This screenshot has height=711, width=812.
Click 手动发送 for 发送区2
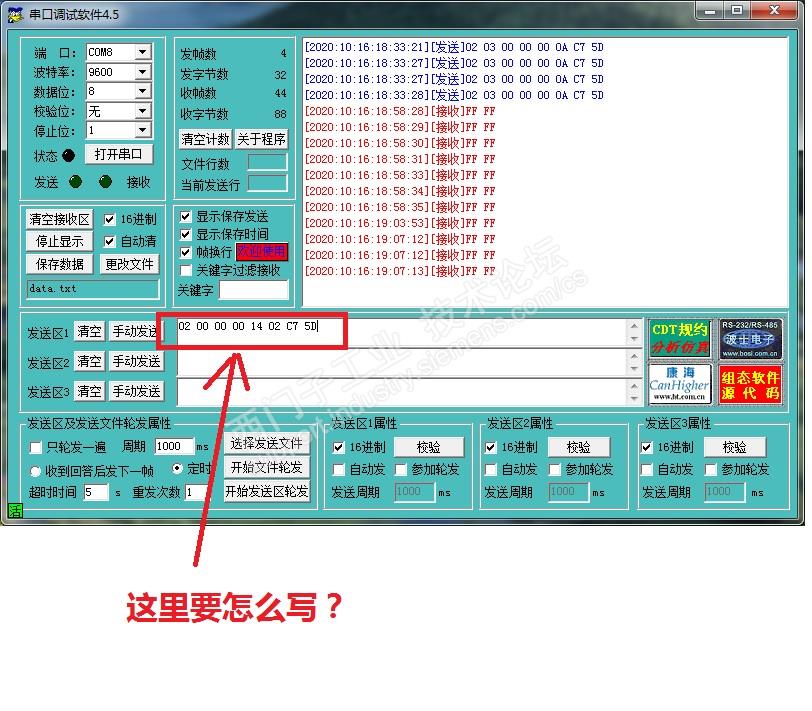pos(137,361)
